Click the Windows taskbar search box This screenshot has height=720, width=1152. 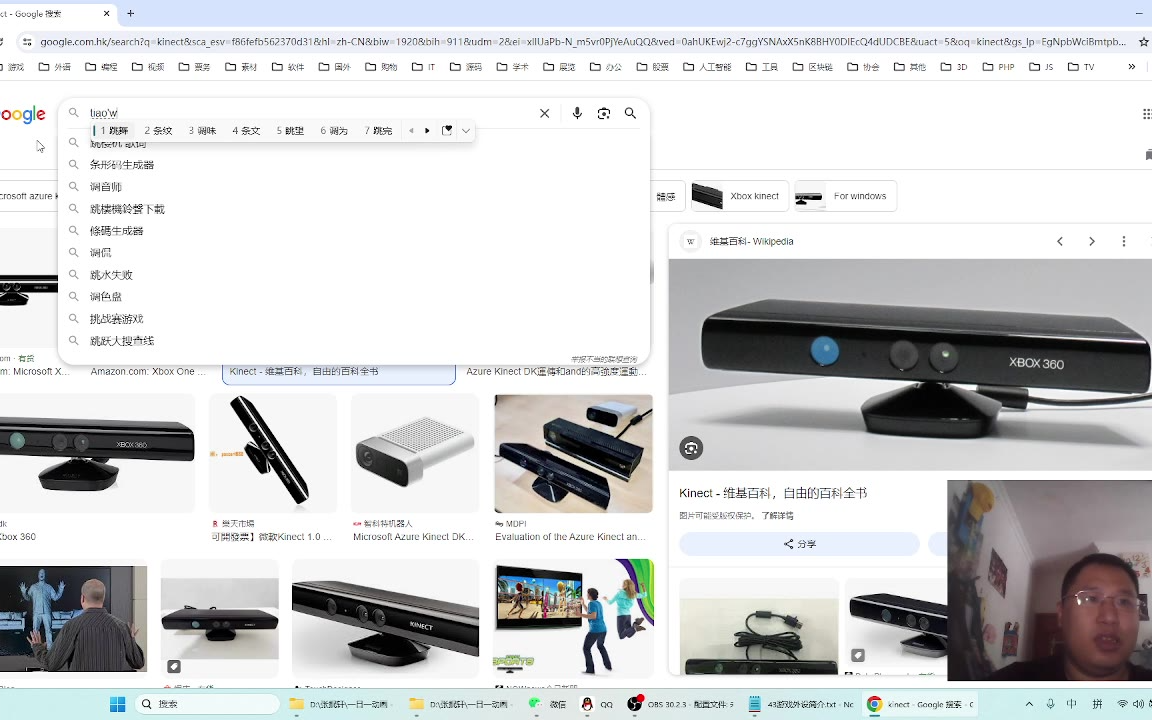coord(208,704)
